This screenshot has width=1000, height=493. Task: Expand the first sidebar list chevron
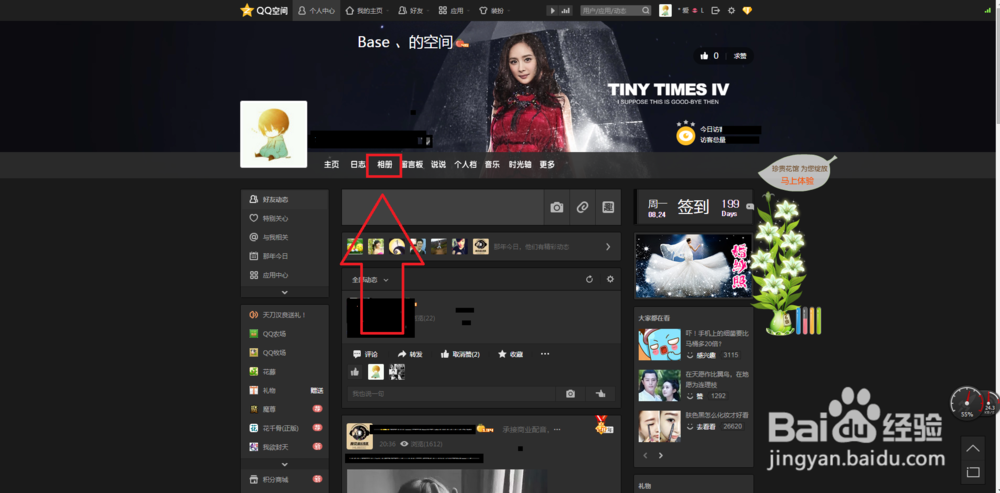[x=284, y=292]
